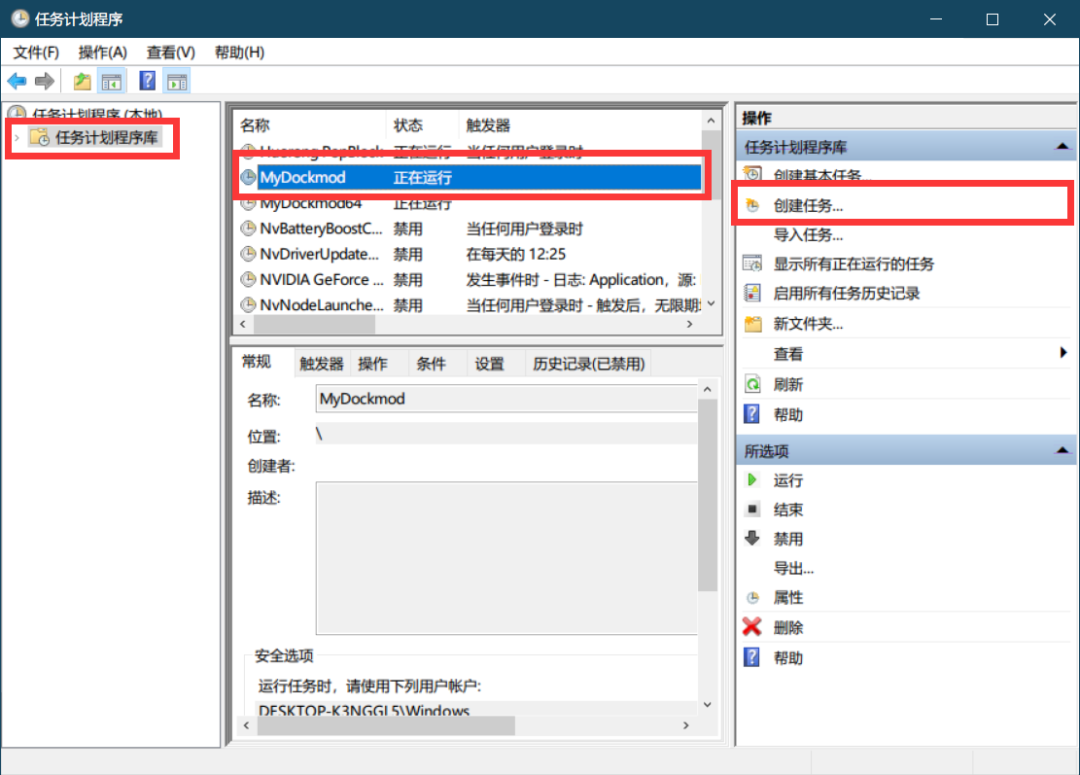Click the Back navigation arrow icon

(x=17, y=81)
